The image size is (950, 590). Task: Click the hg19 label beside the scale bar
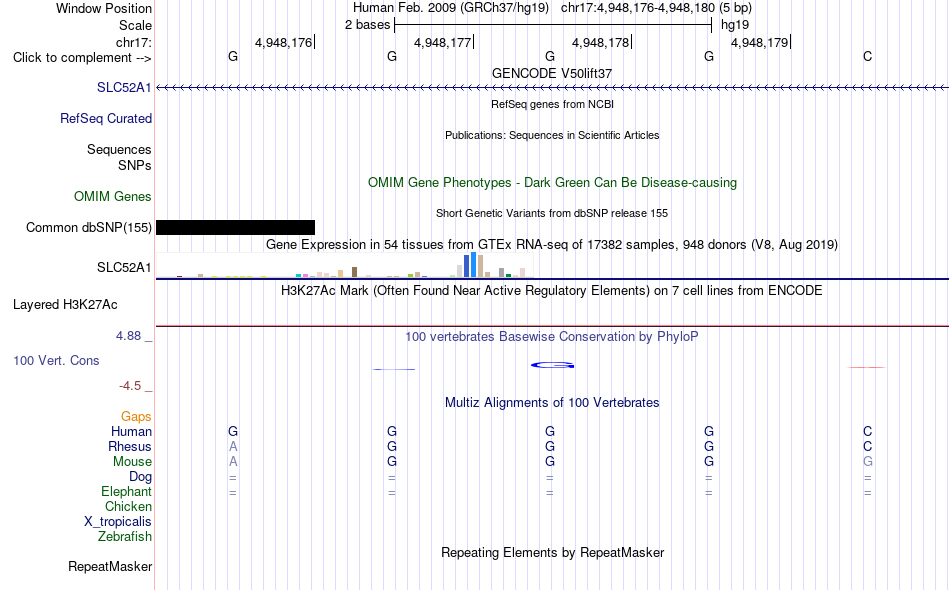[735, 25]
